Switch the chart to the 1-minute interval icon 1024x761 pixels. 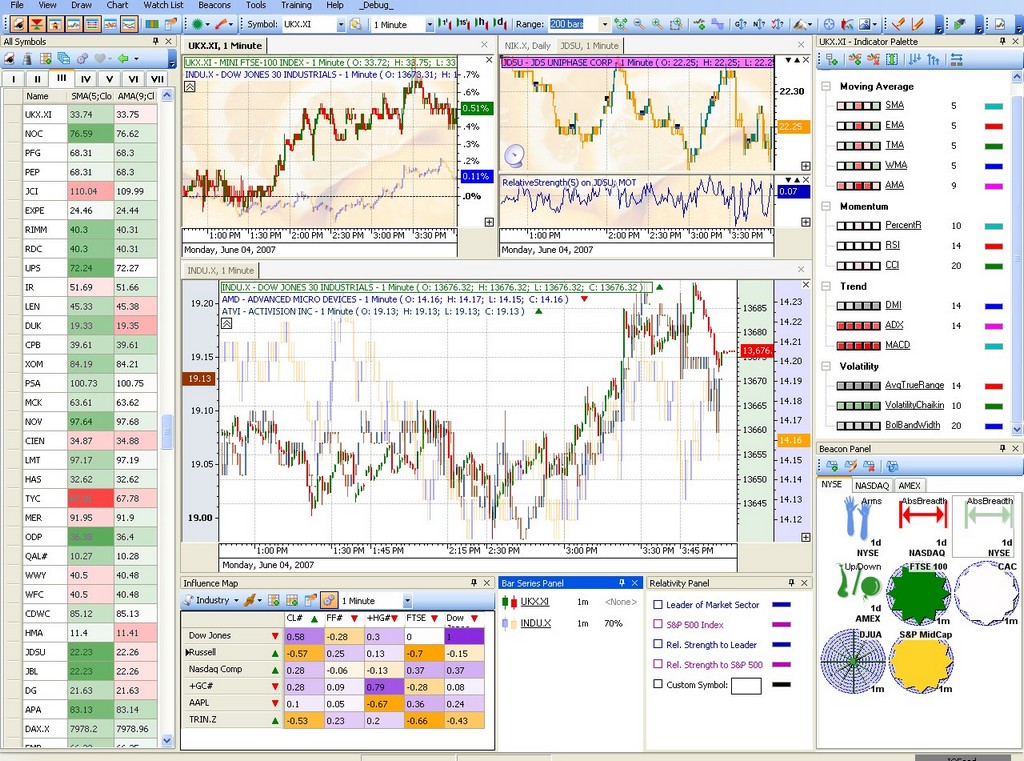[445, 24]
